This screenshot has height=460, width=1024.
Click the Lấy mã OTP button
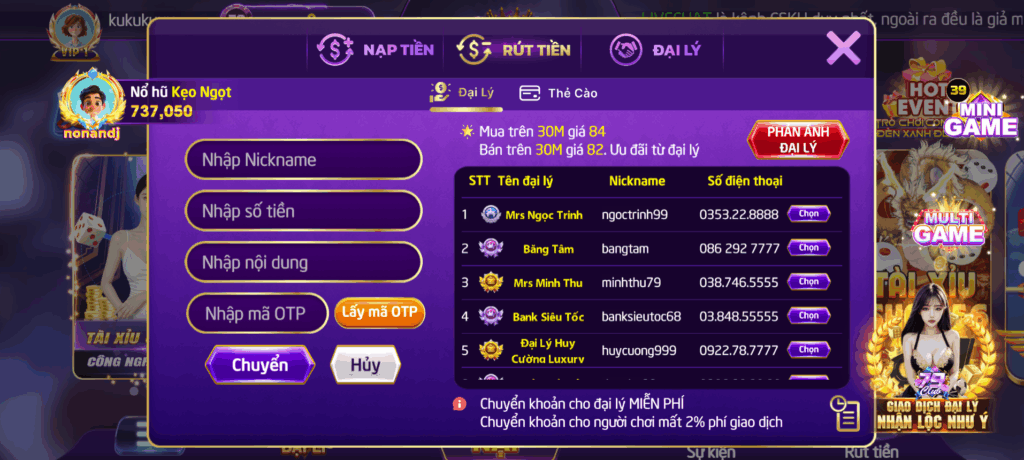[379, 312]
